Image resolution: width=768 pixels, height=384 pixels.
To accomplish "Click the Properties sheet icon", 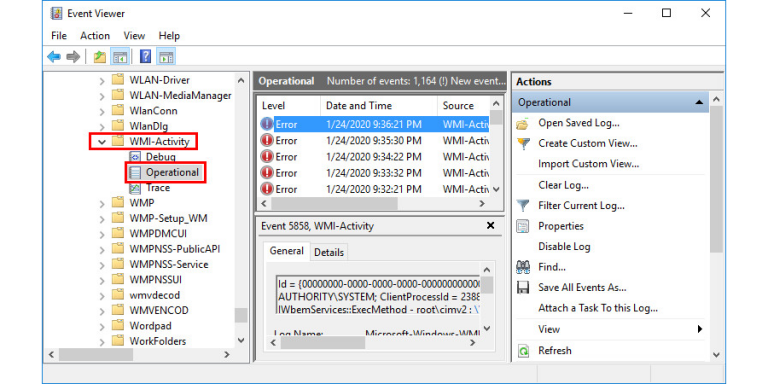I will (523, 226).
